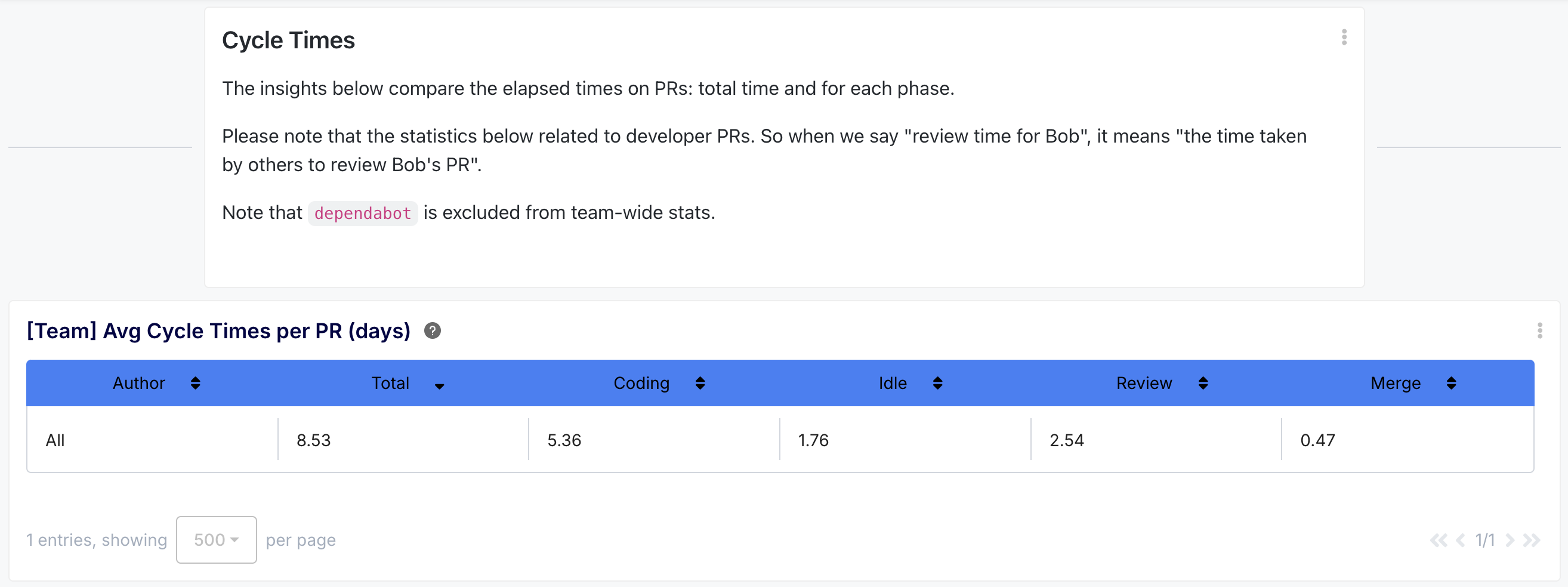Click the help question mark icon
The image size is (1568, 587).
pyautogui.click(x=432, y=330)
